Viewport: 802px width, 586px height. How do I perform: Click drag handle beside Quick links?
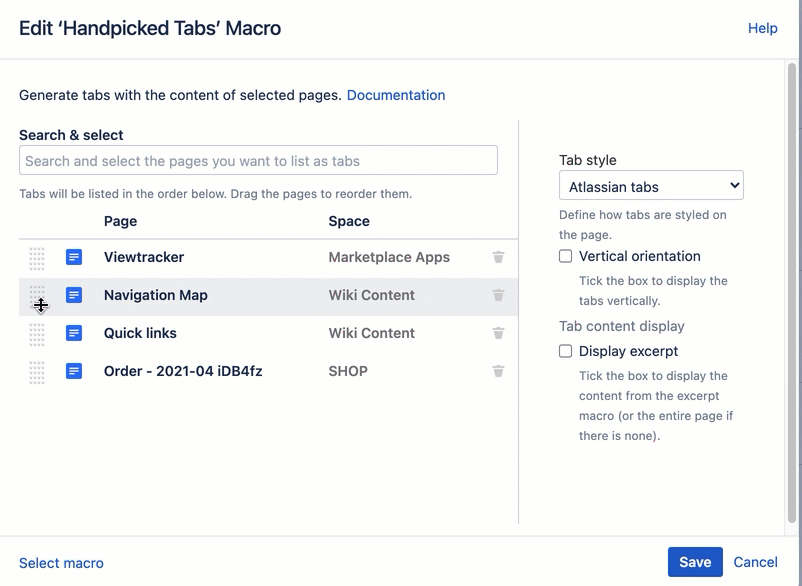tap(37, 334)
